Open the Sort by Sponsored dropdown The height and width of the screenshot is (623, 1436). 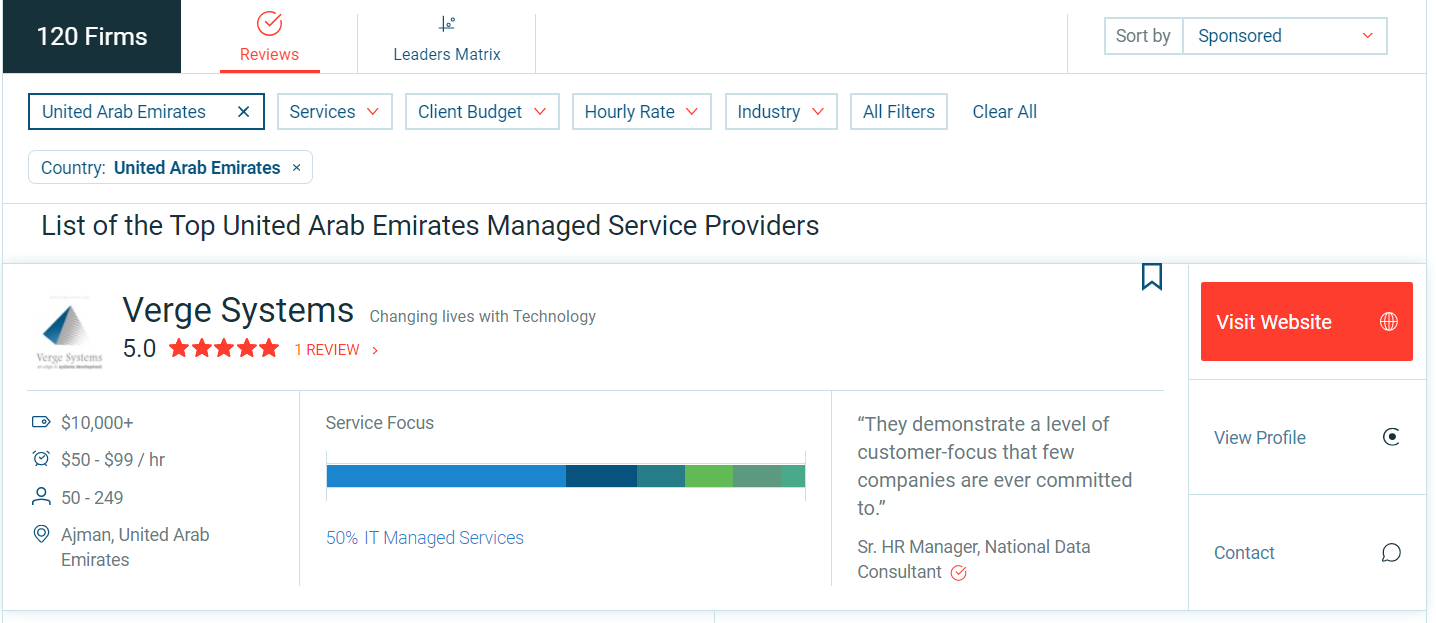pos(1284,36)
